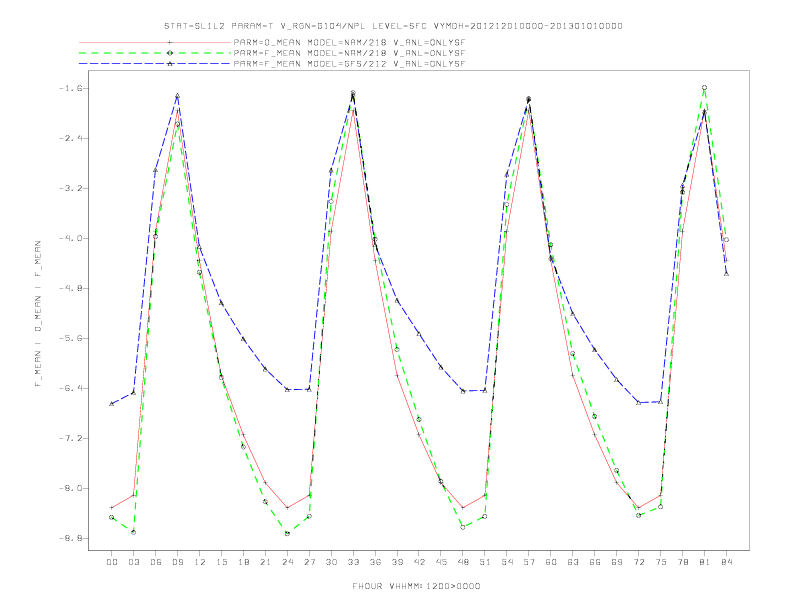Click x-axis tick label 18
This screenshot has height=612, width=792.
[243, 562]
